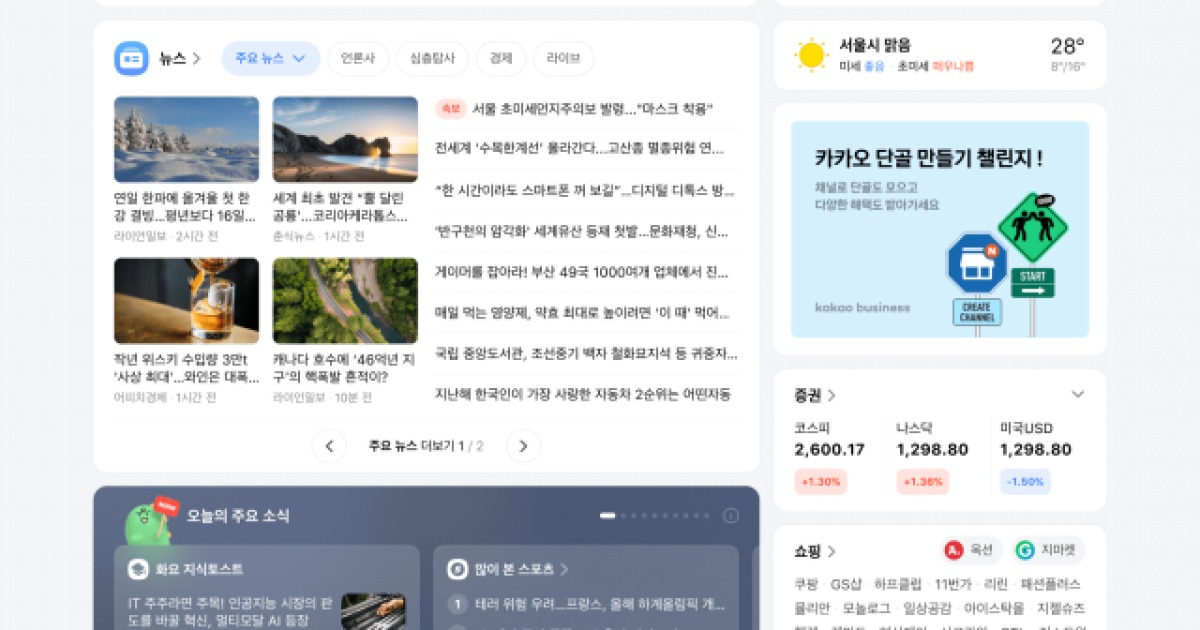
Task: Read the 세계 최초 발견 article headline
Action: pos(341,207)
